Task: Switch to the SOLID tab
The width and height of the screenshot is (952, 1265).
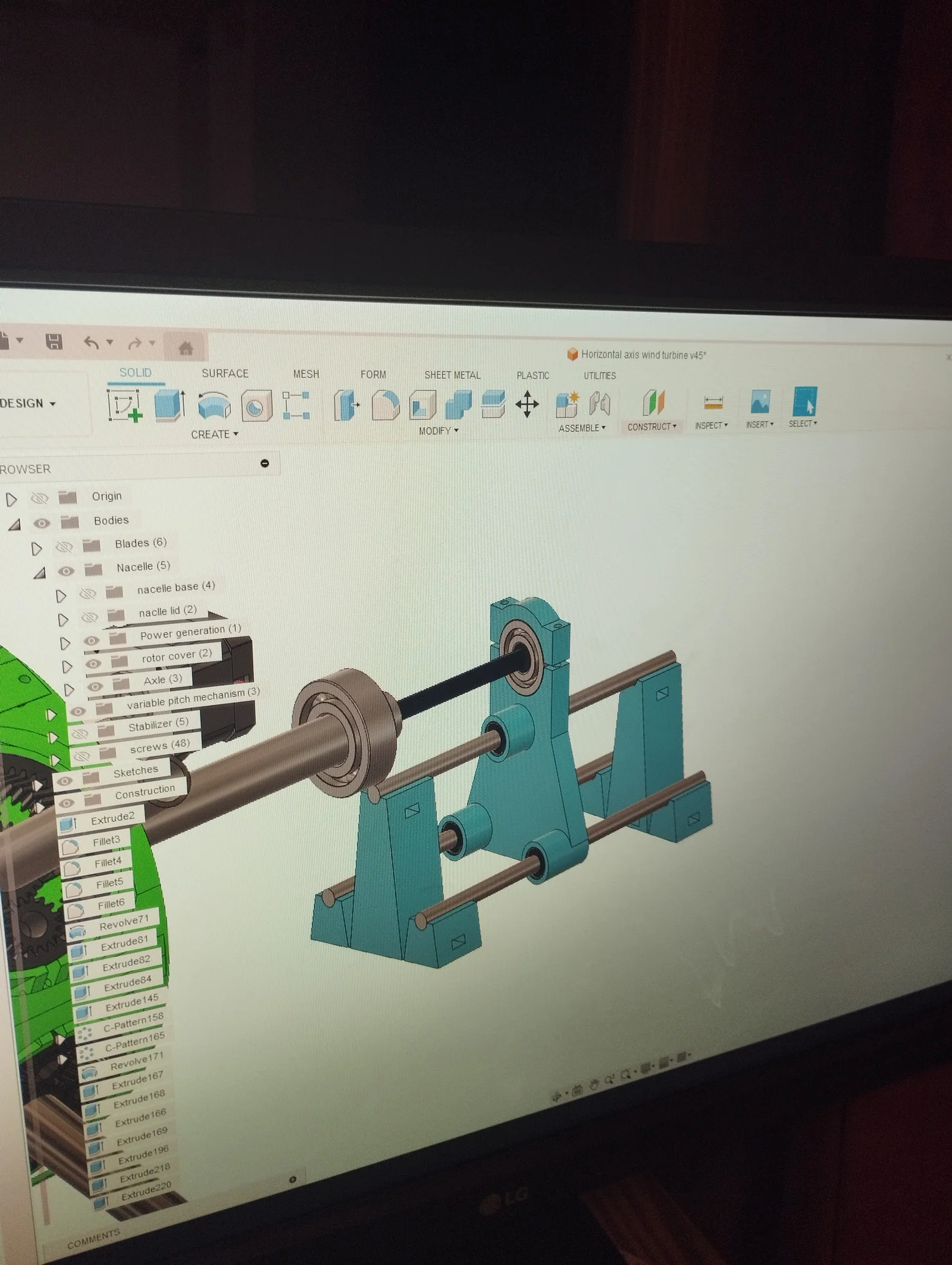Action: click(136, 373)
